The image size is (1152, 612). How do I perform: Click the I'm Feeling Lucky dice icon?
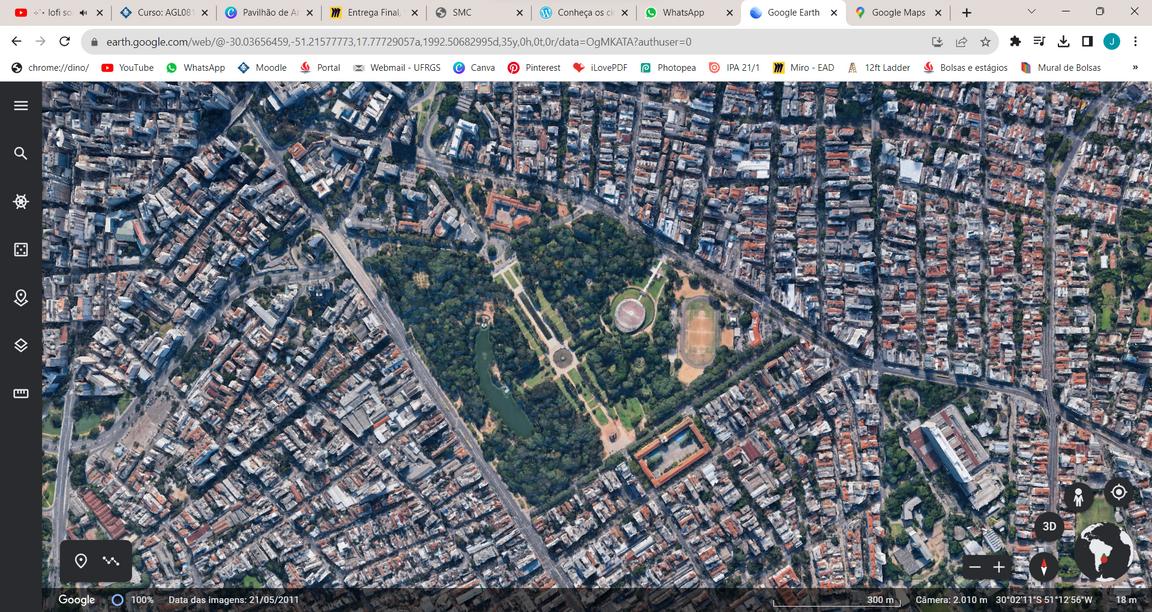pos(21,250)
